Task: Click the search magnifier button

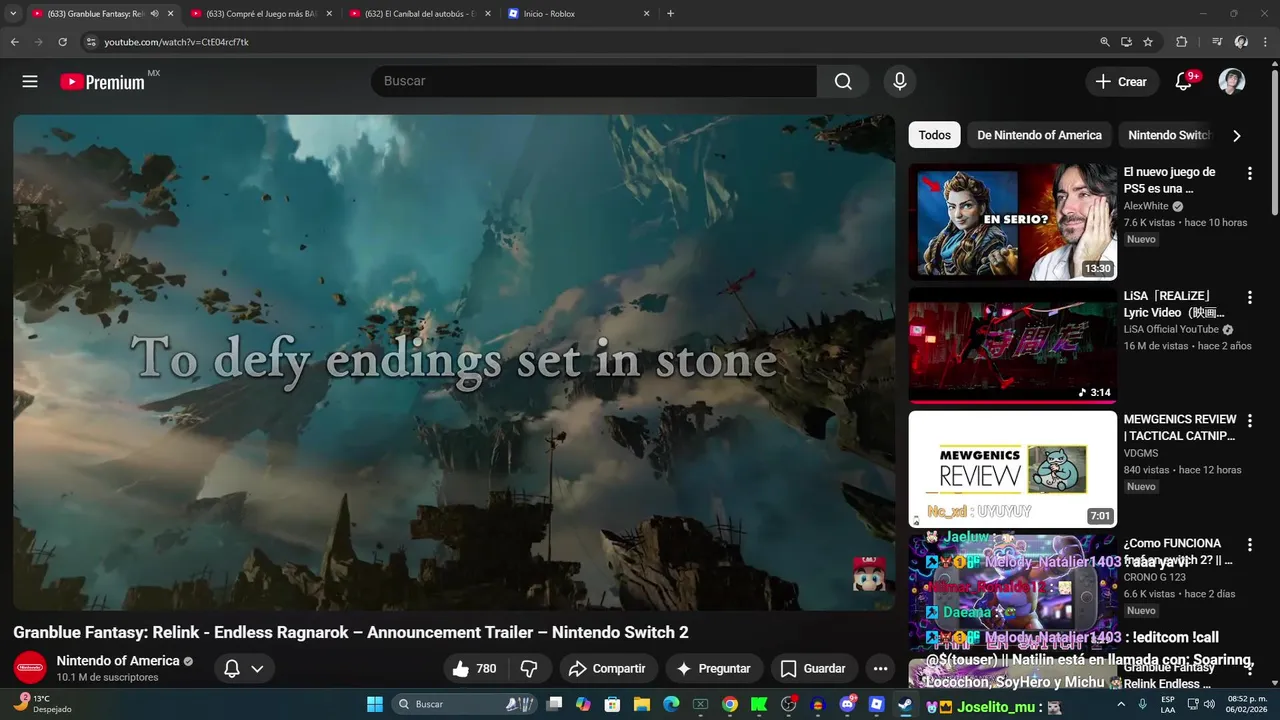Action: pos(843,82)
